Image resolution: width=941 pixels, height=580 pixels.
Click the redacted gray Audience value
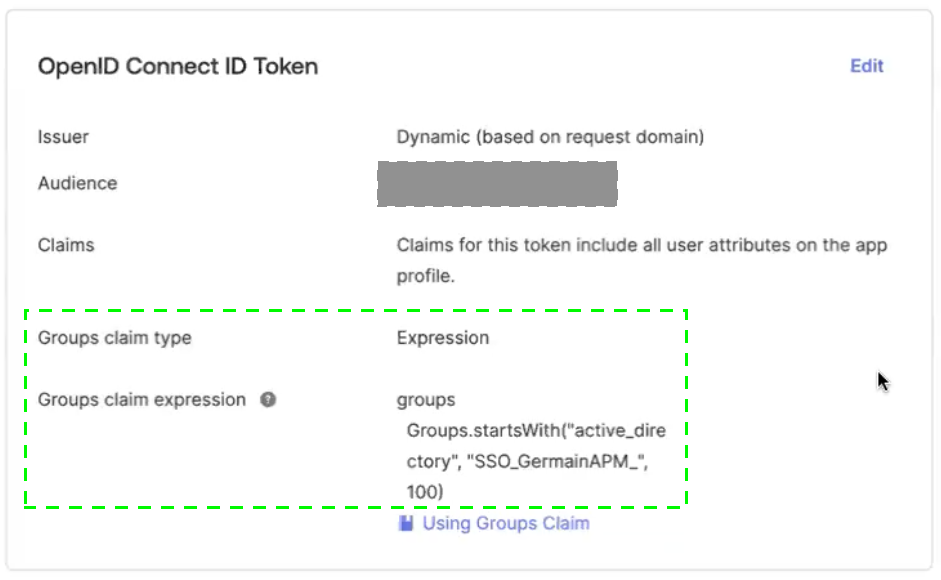[x=496, y=184]
